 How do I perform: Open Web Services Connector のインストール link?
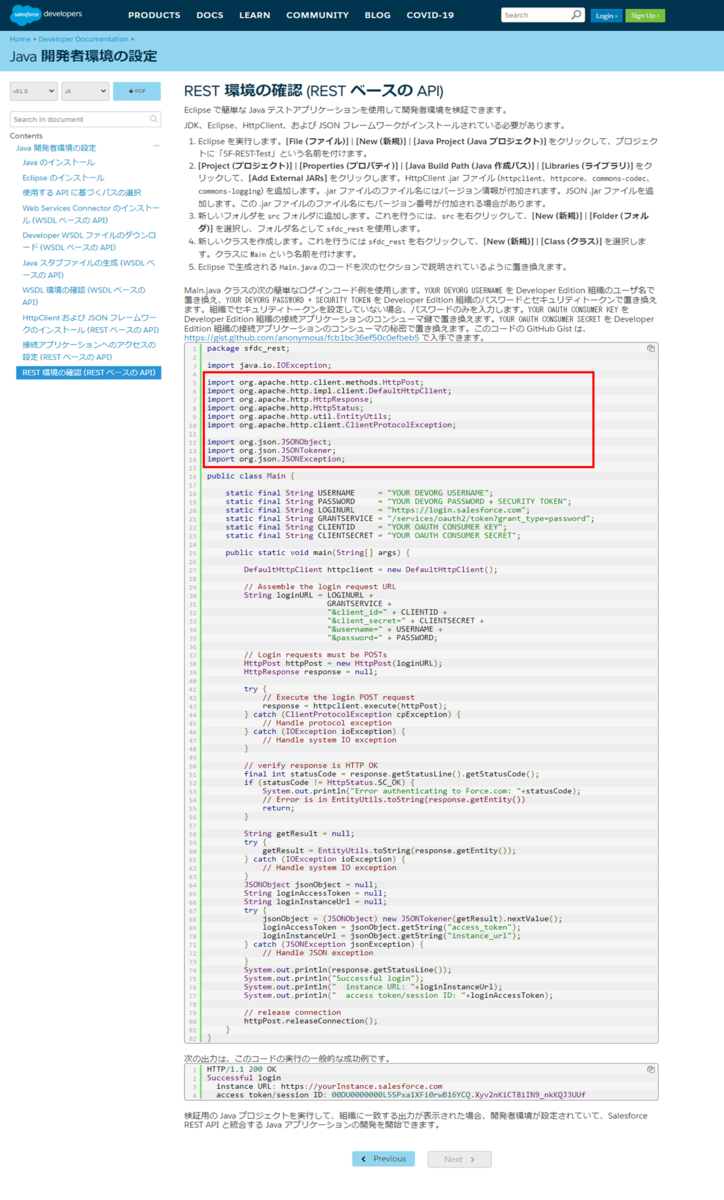[x=91, y=213]
